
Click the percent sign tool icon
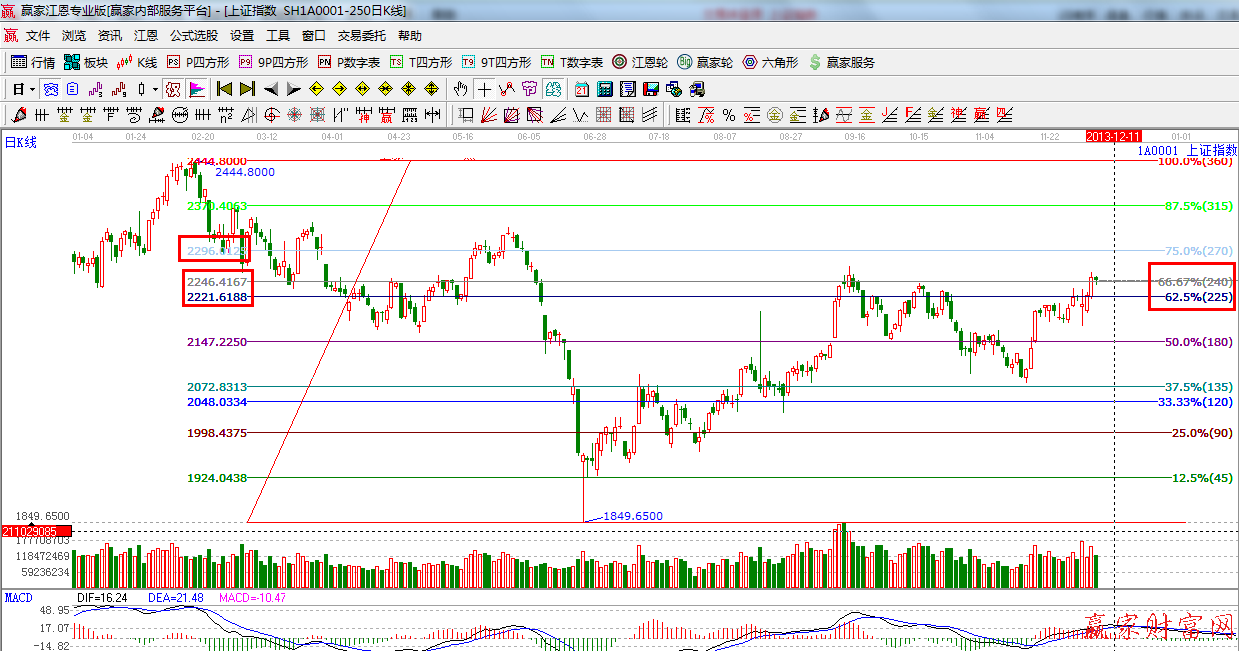[x=728, y=114]
